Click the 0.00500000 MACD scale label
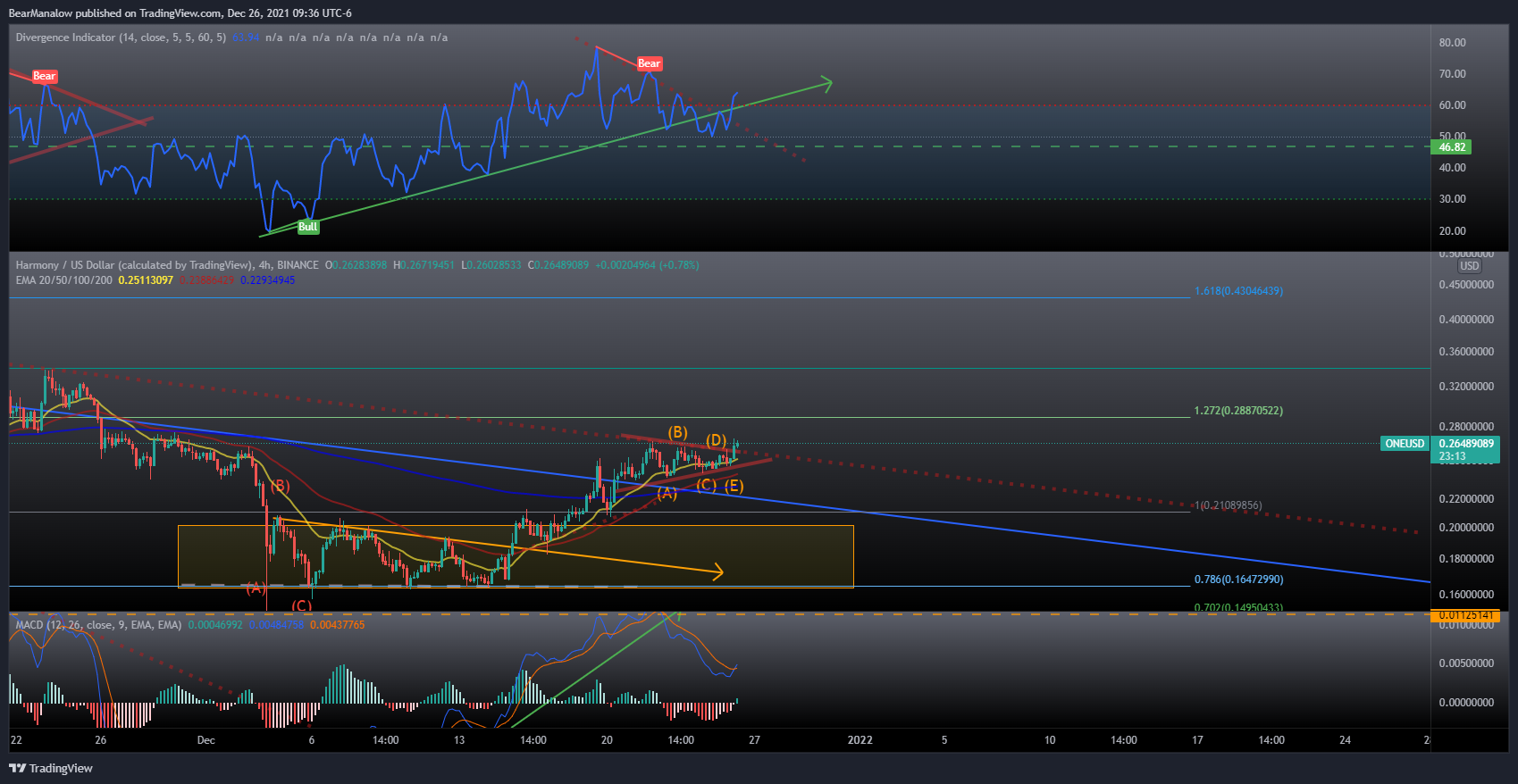The image size is (1518, 784). point(1466,663)
